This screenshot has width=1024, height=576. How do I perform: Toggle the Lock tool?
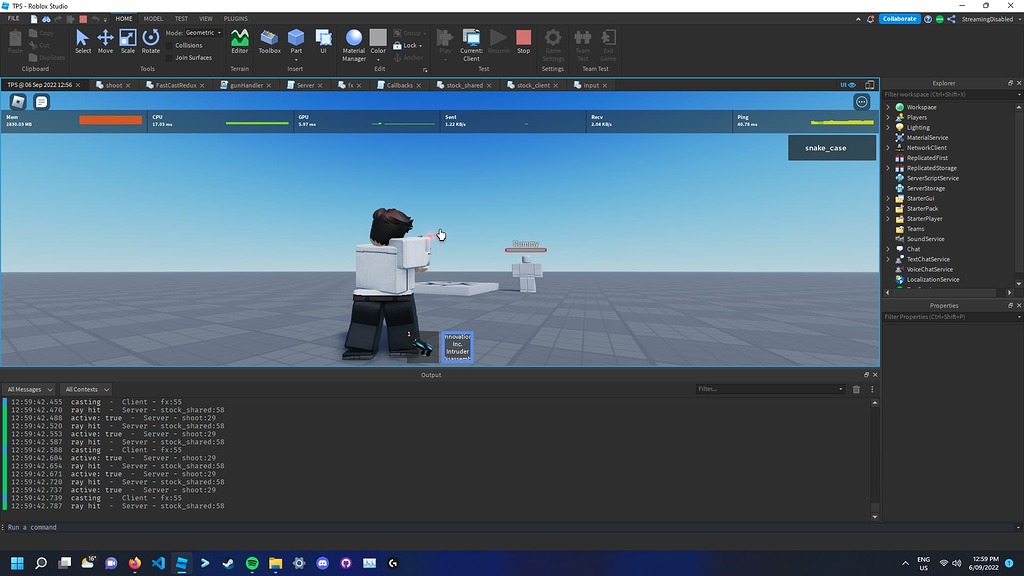pos(409,44)
